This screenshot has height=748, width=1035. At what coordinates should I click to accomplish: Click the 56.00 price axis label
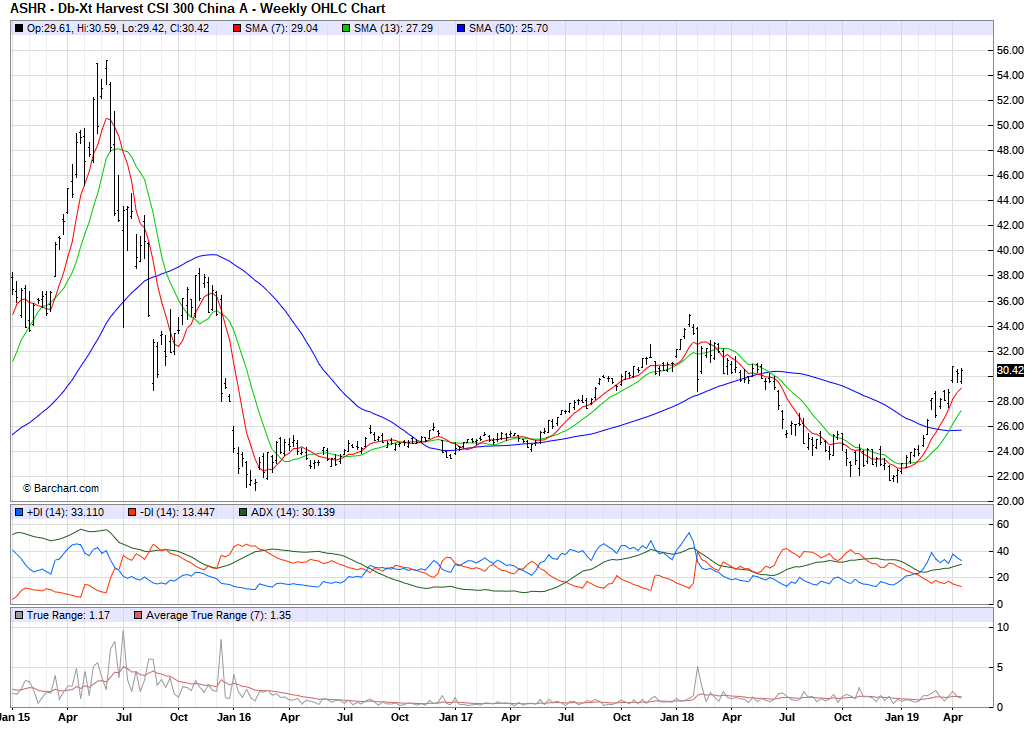click(x=1009, y=50)
